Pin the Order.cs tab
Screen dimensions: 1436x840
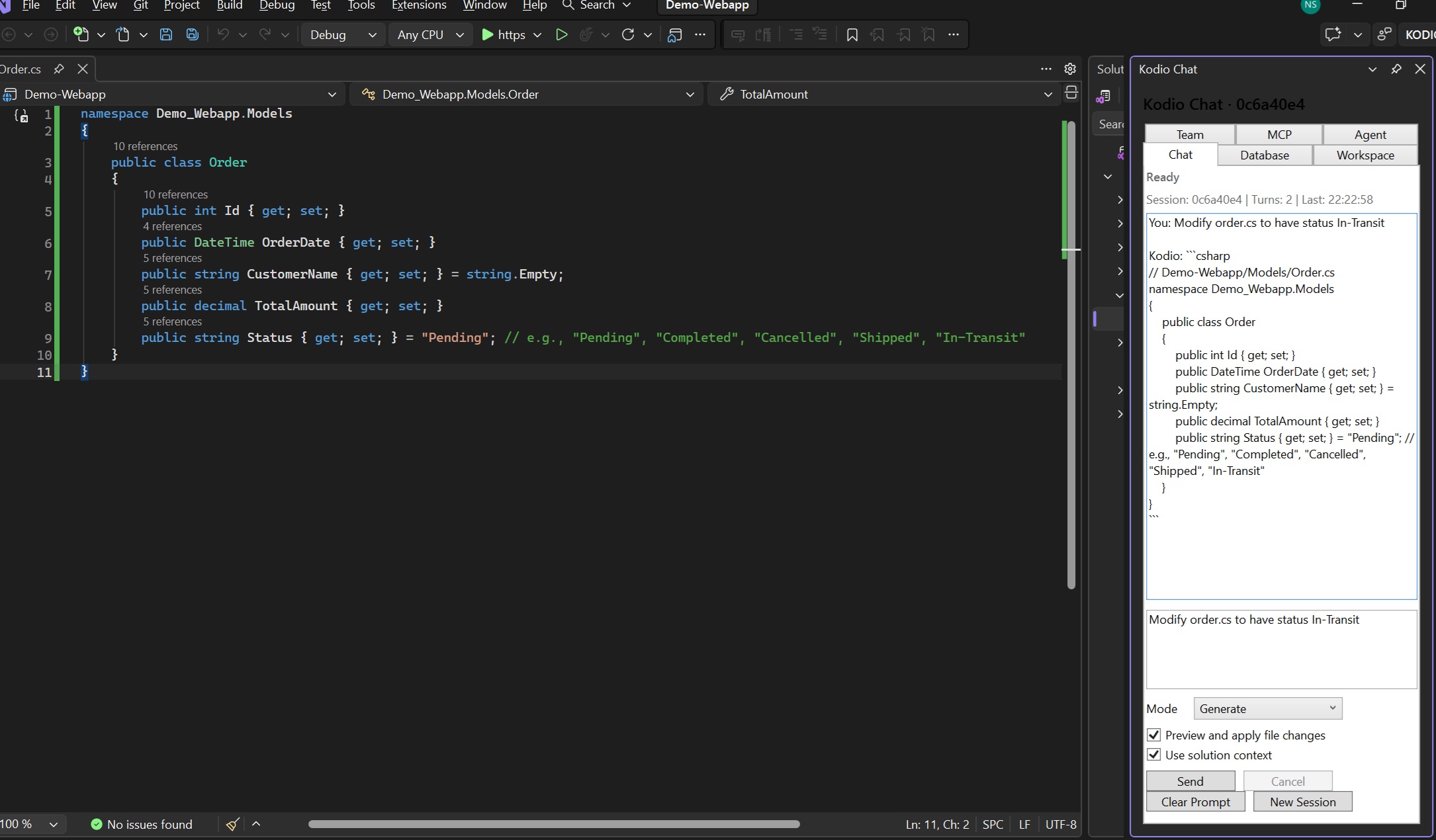59,69
